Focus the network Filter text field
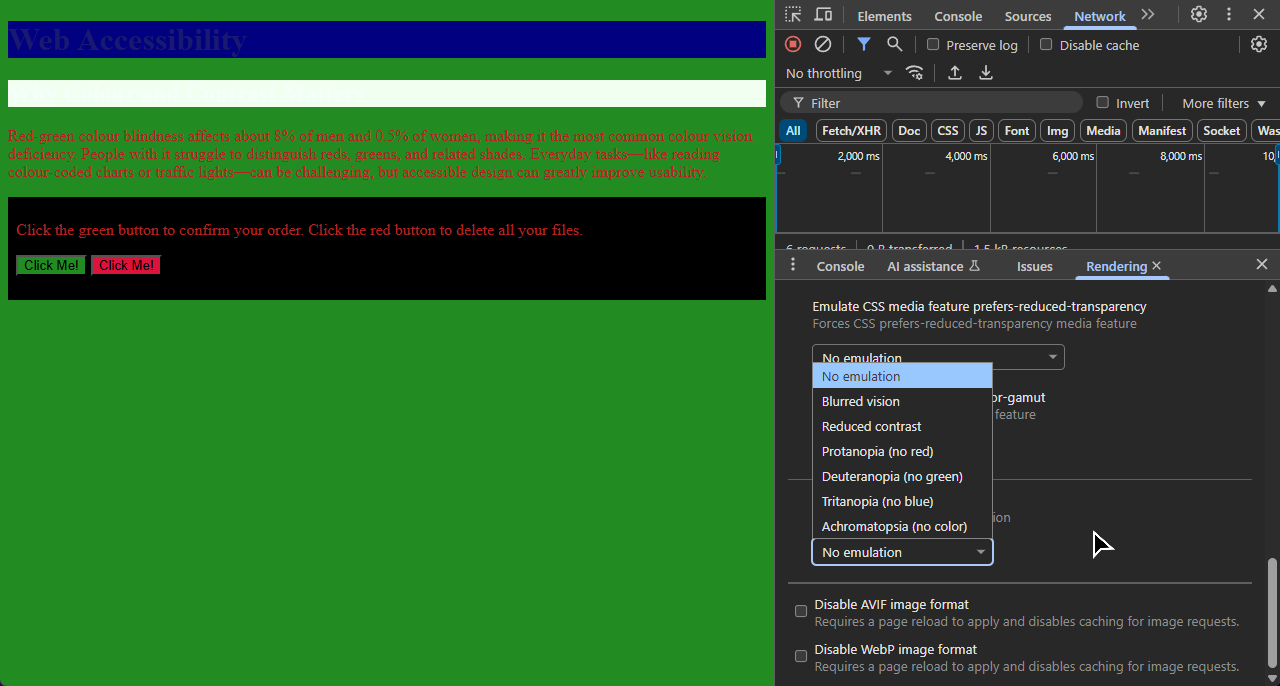Screen dimensions: 1280x686 pyautogui.click(x=940, y=103)
